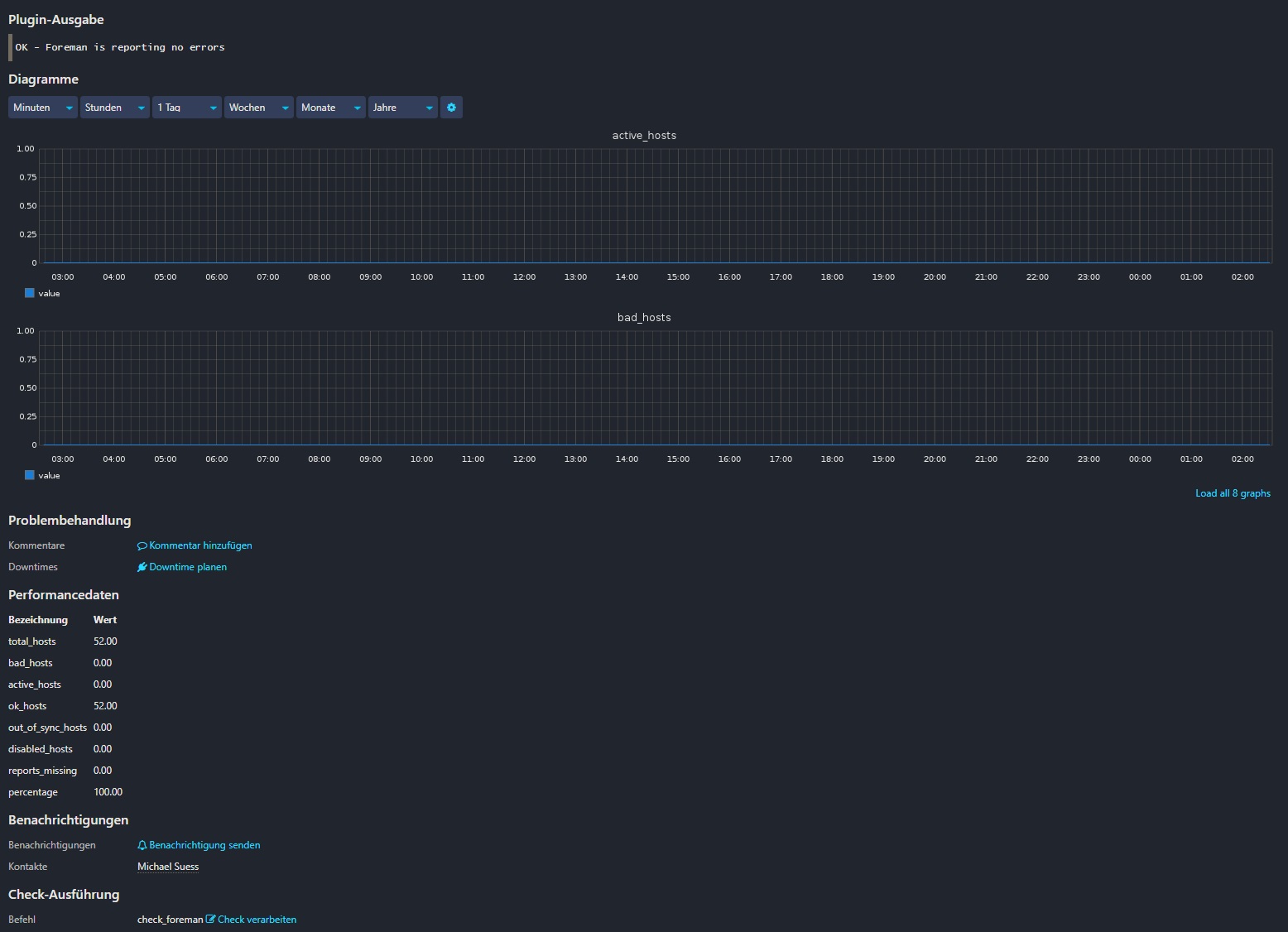This screenshot has height=932, width=1288.
Task: Click the plug icon for downtime
Action: [142, 568]
